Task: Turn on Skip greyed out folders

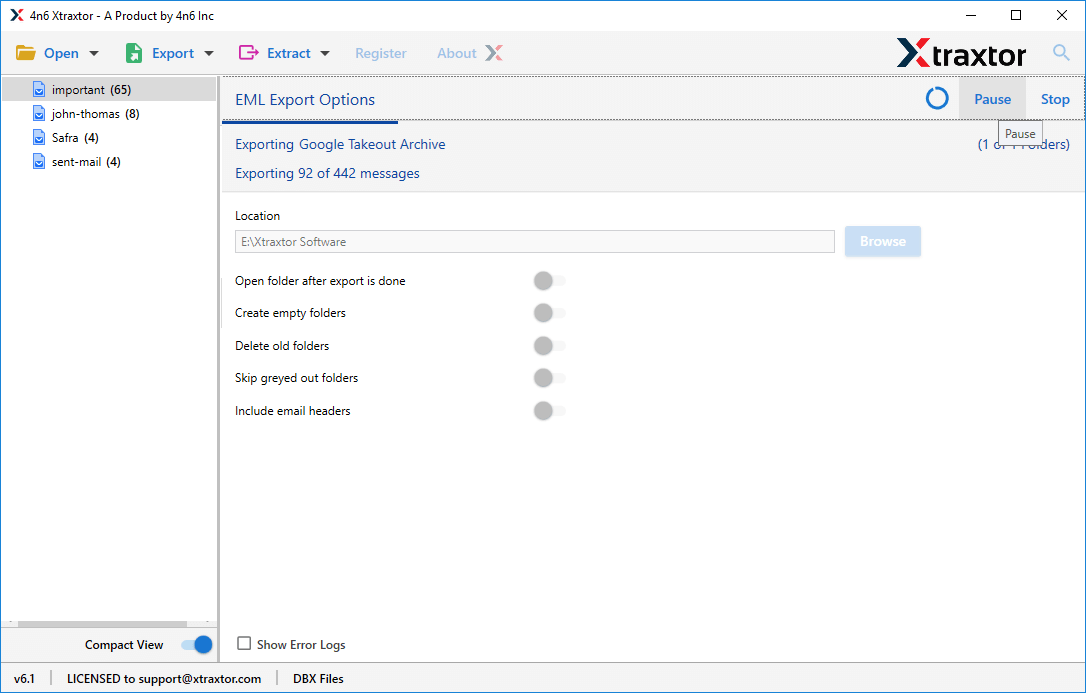Action: pos(550,378)
